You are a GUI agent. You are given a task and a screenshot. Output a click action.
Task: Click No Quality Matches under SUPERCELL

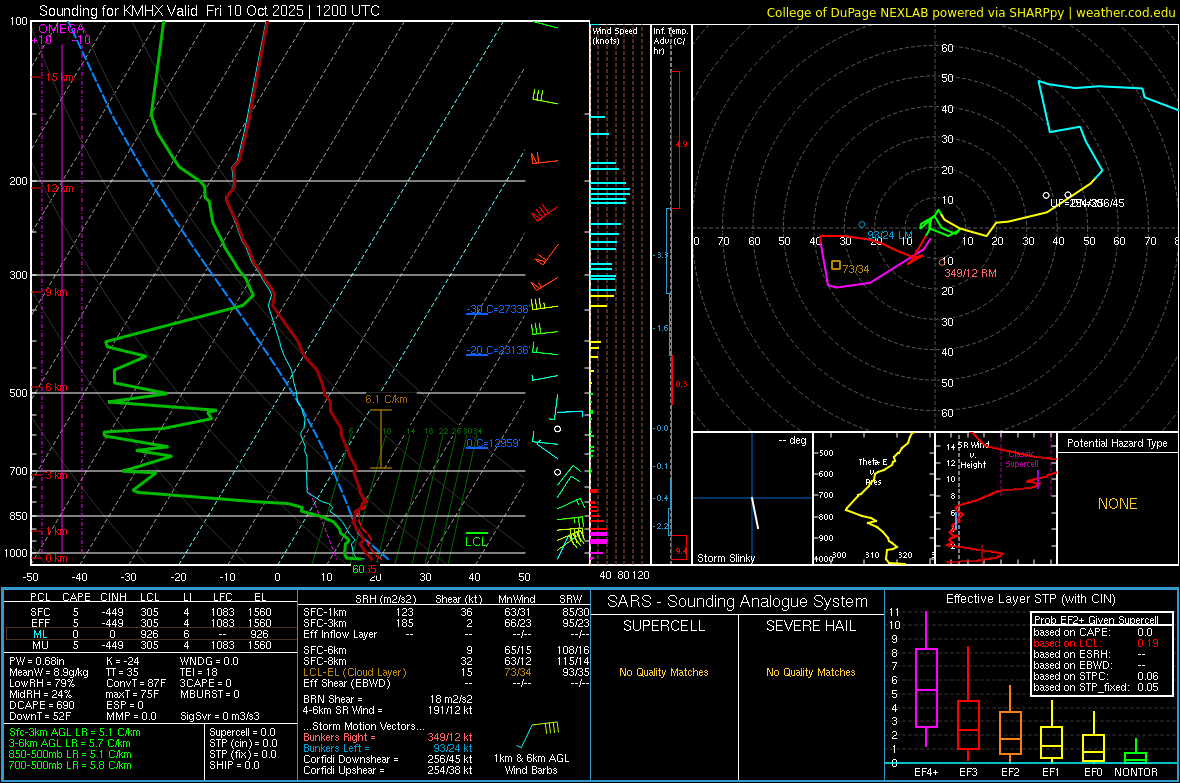click(x=664, y=672)
